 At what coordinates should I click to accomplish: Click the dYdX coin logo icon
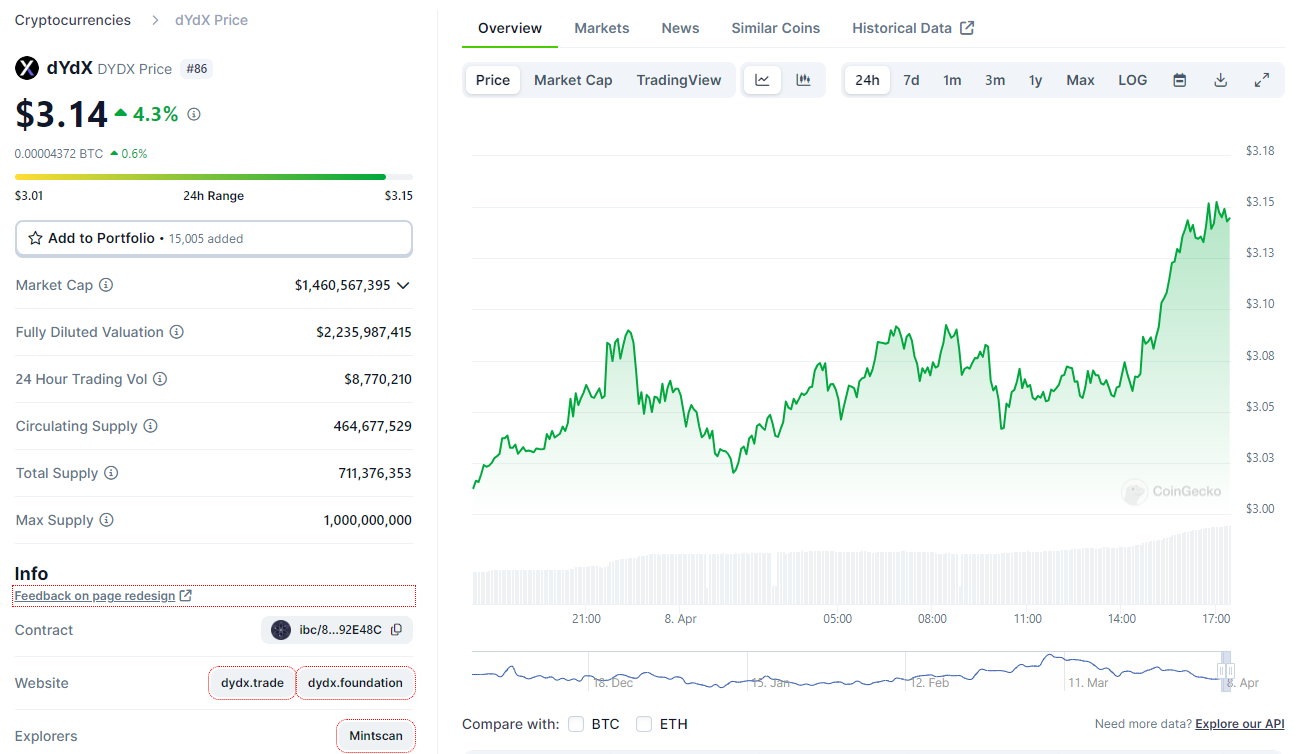pyautogui.click(x=26, y=68)
